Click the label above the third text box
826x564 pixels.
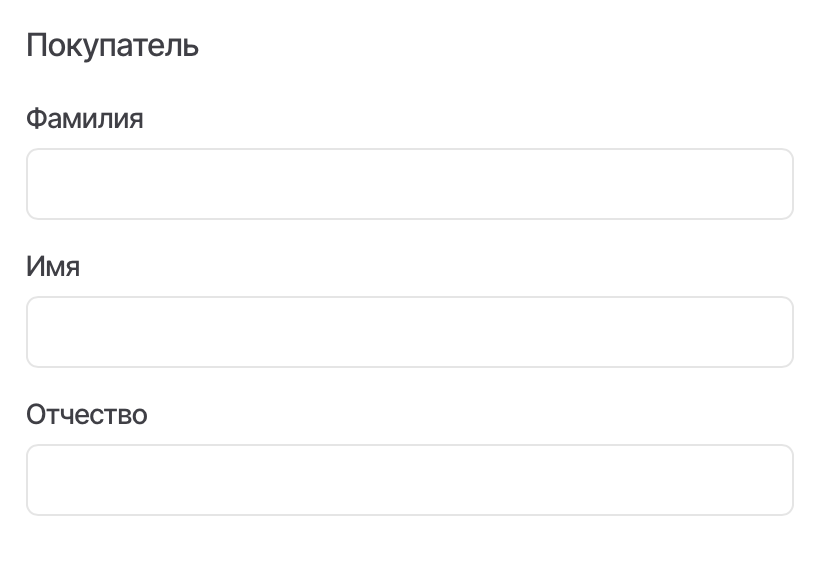(x=87, y=415)
